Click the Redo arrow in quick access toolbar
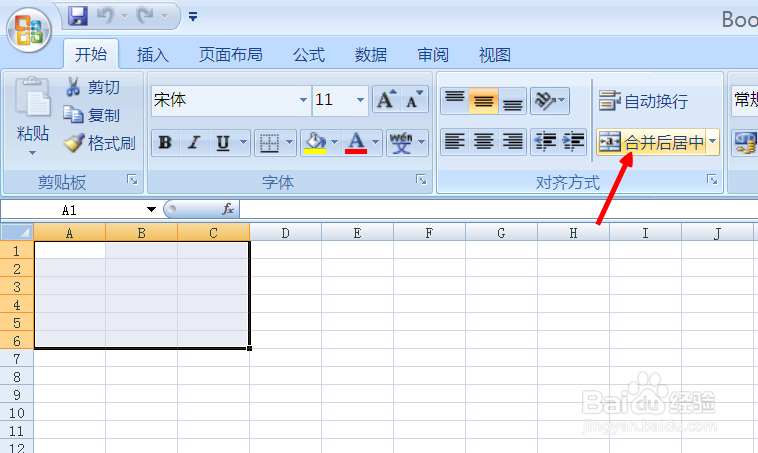 [x=145, y=16]
